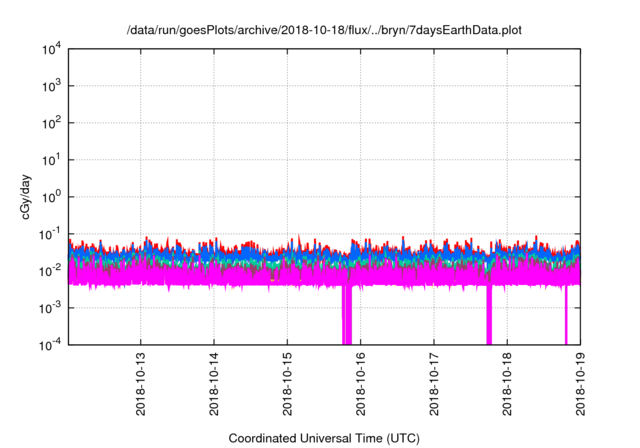Select the 2018-10-16 date tick label
The image size is (640, 448).
tap(360, 384)
